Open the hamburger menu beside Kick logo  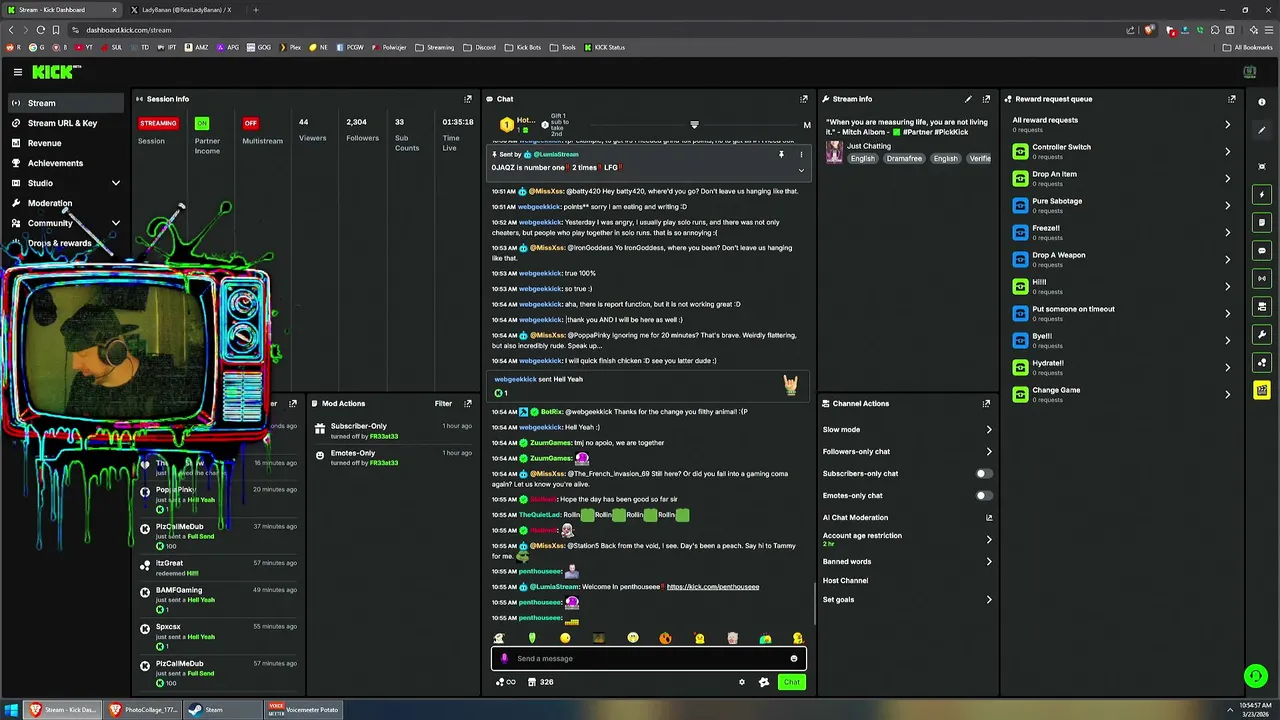point(17,72)
